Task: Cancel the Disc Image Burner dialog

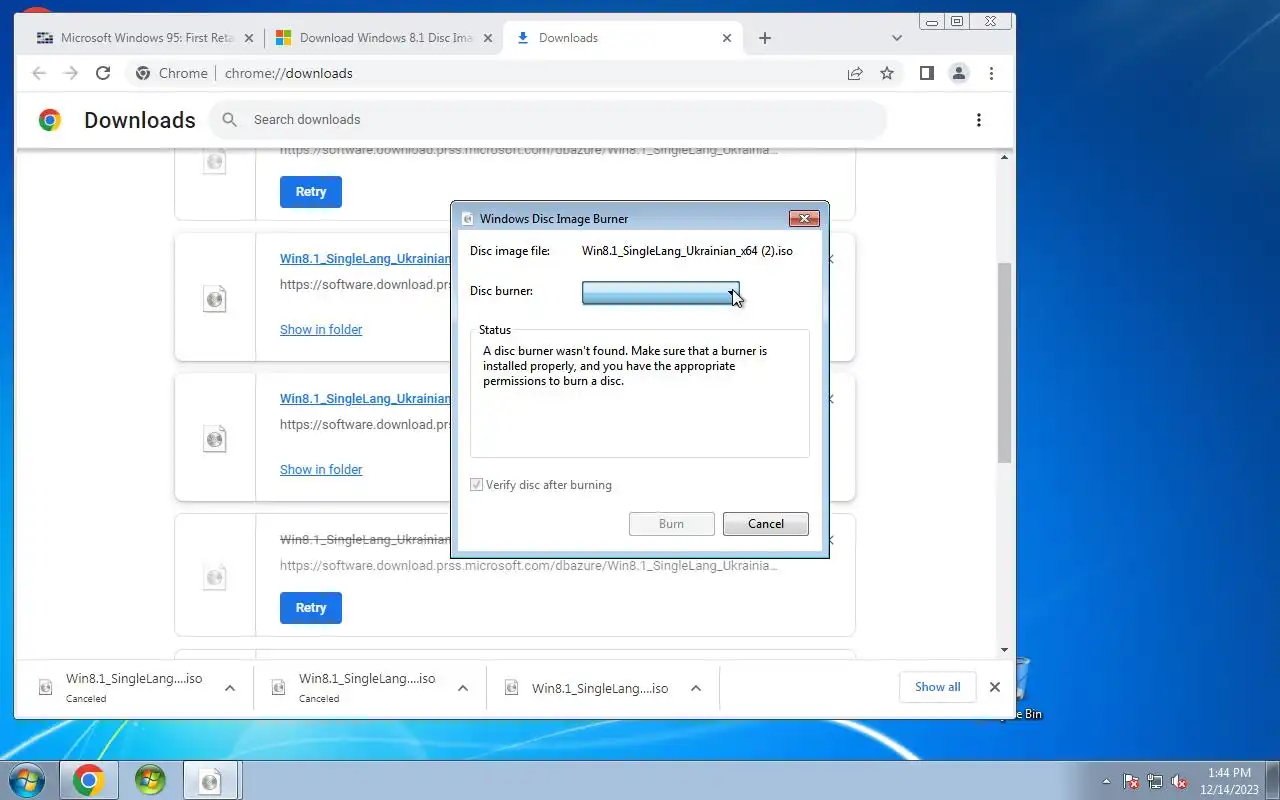Action: click(766, 524)
